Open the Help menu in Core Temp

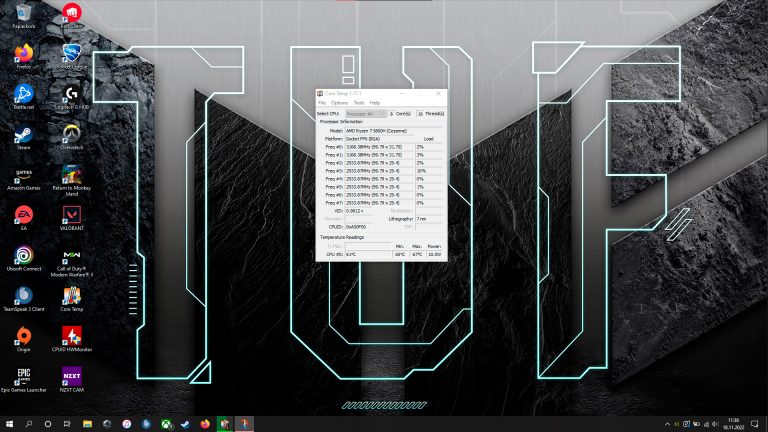point(375,103)
